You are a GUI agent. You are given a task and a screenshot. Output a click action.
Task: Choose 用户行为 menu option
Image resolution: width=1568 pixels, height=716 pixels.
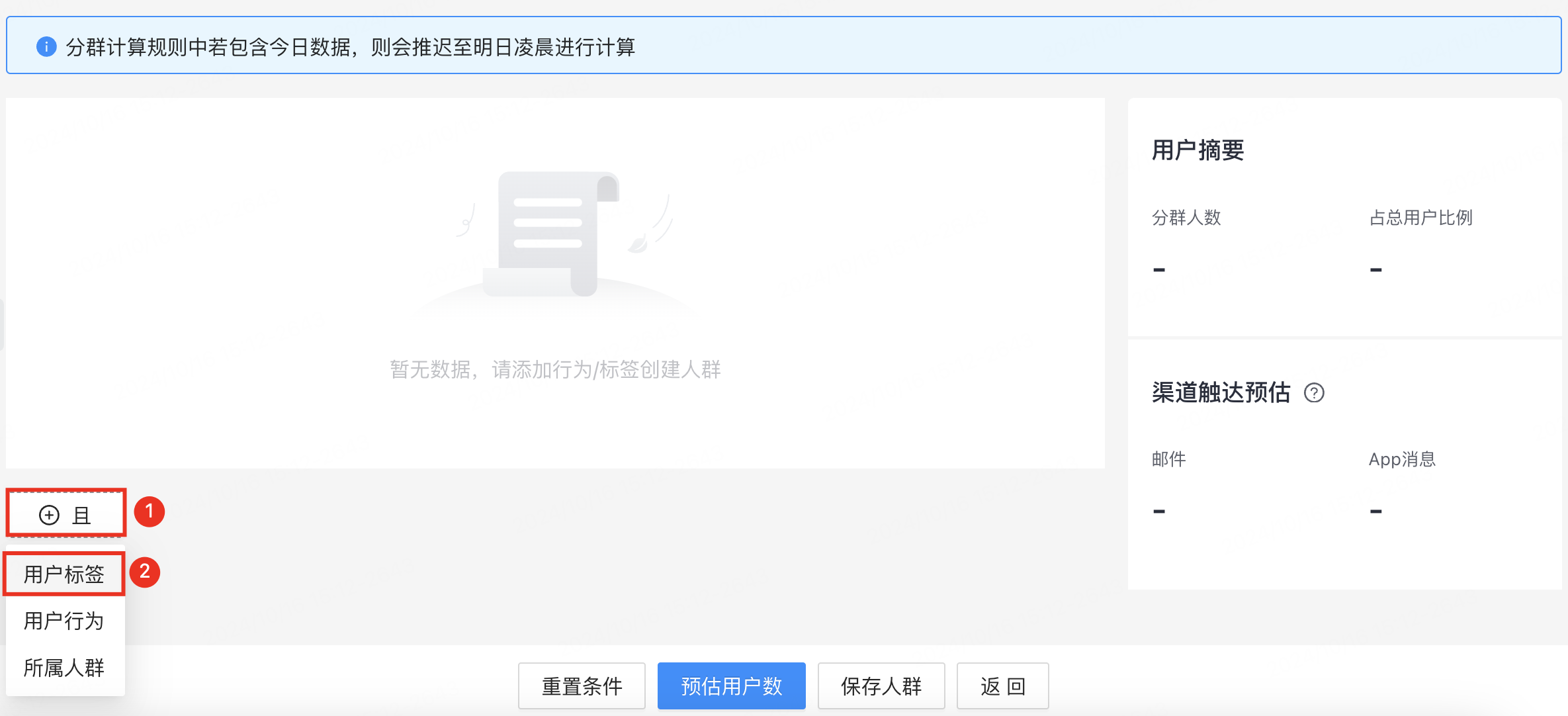point(64,621)
